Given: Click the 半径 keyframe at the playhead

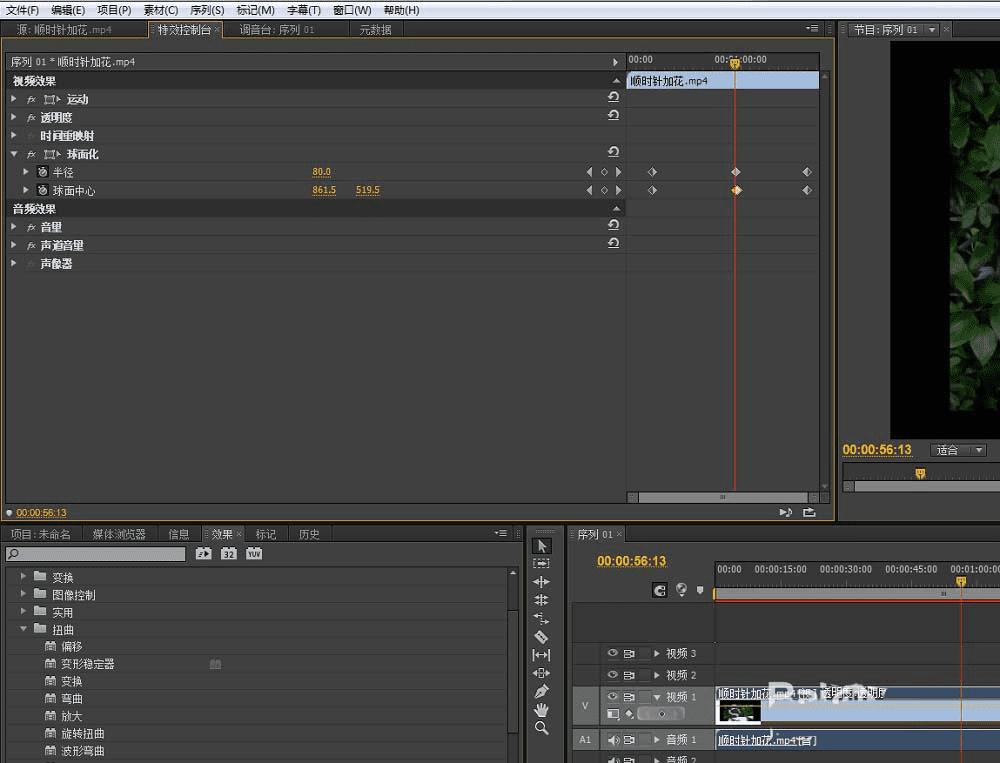Looking at the screenshot, I should 735,172.
